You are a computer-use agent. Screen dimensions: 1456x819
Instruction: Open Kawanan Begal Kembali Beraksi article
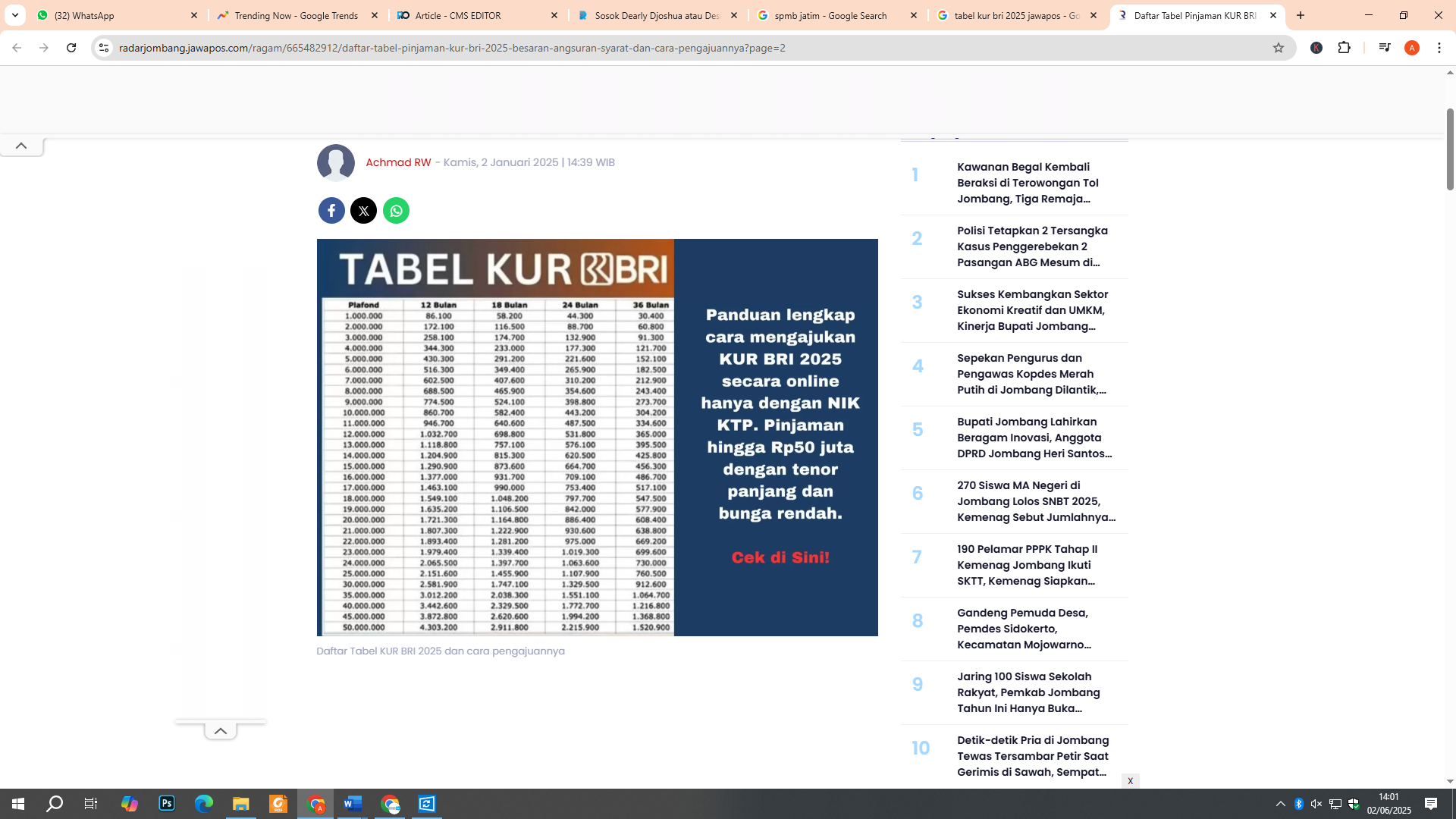coord(1028,183)
